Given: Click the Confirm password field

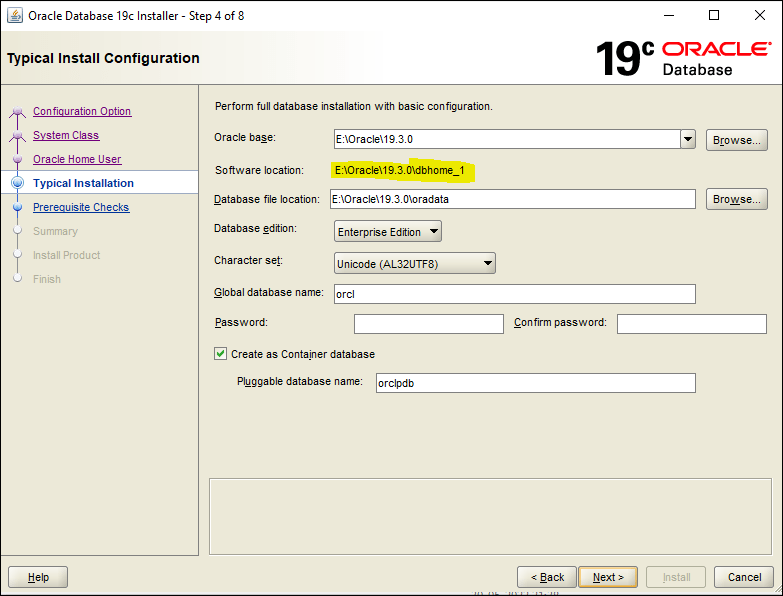Looking at the screenshot, I should (692, 323).
